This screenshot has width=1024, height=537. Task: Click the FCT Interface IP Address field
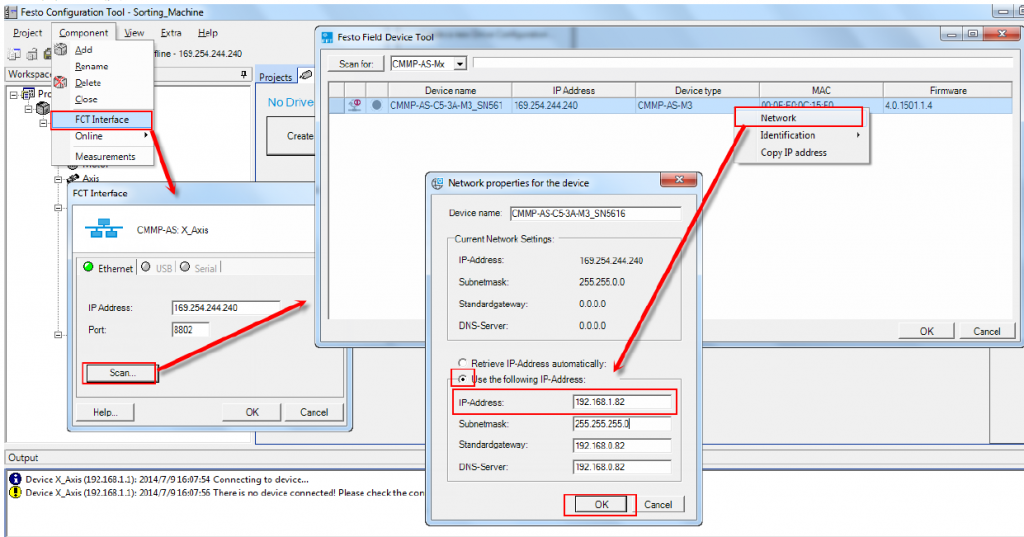[226, 308]
